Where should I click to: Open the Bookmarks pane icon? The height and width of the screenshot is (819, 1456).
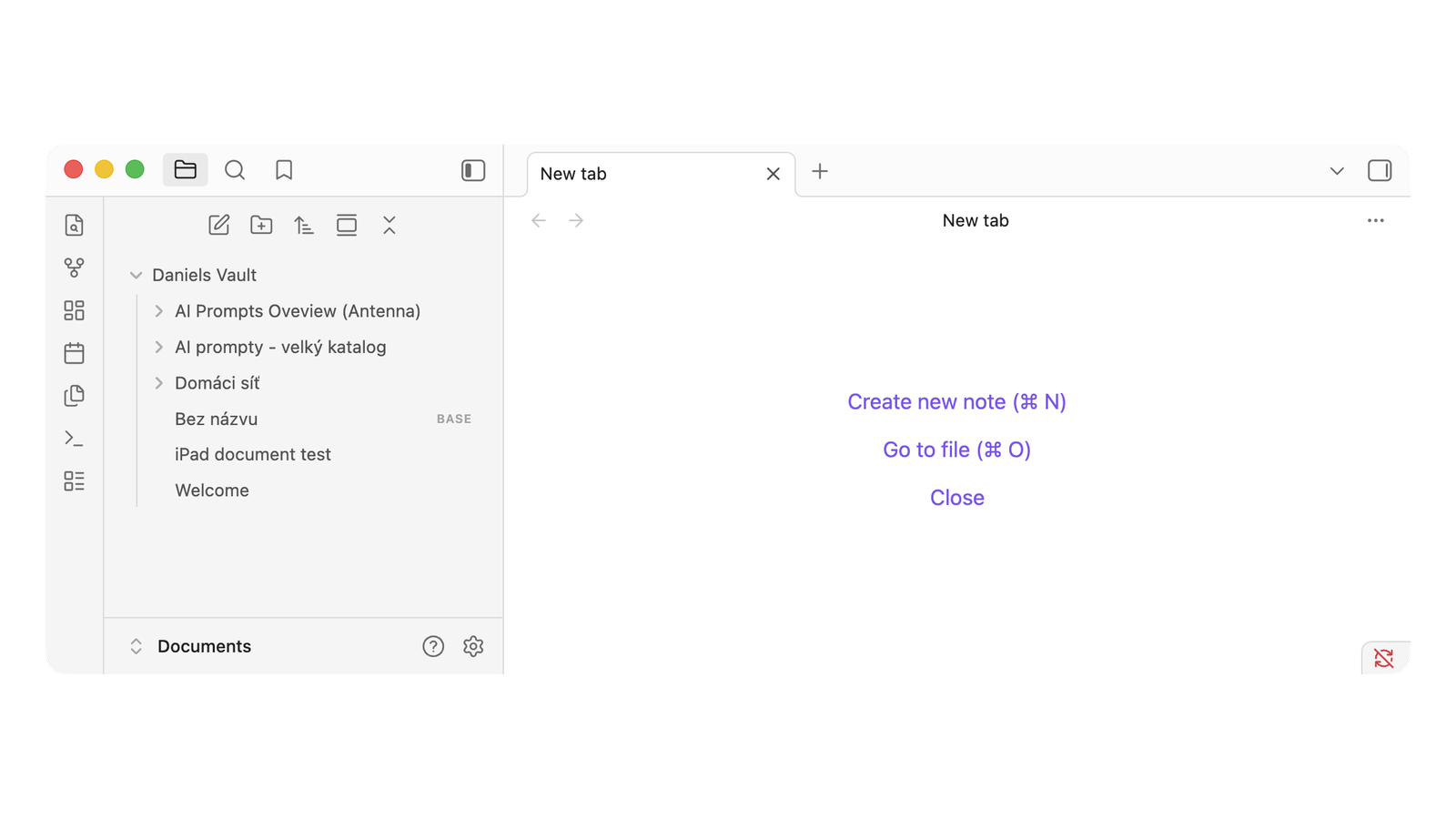(284, 170)
